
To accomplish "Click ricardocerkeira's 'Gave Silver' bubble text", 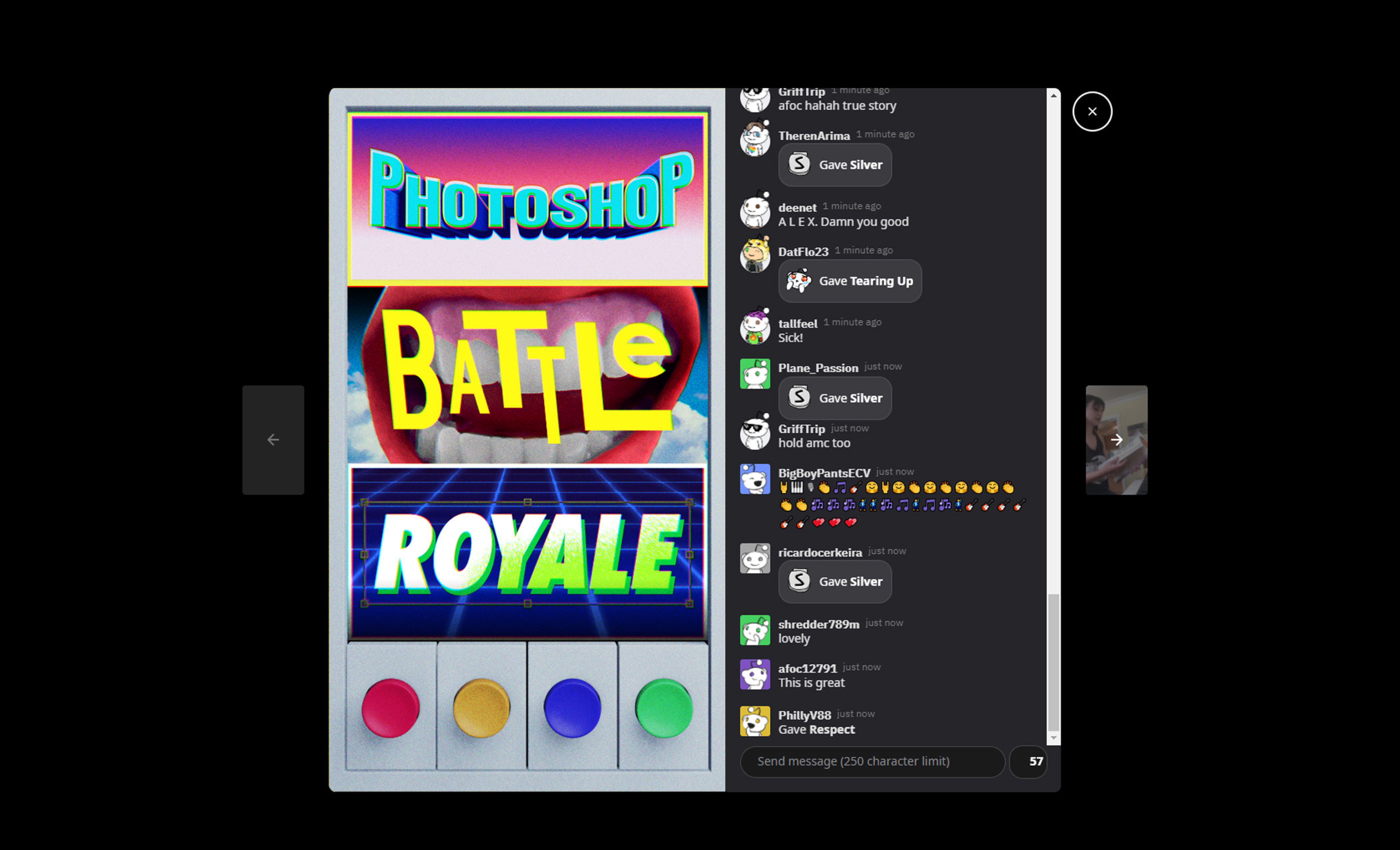I will (851, 582).
